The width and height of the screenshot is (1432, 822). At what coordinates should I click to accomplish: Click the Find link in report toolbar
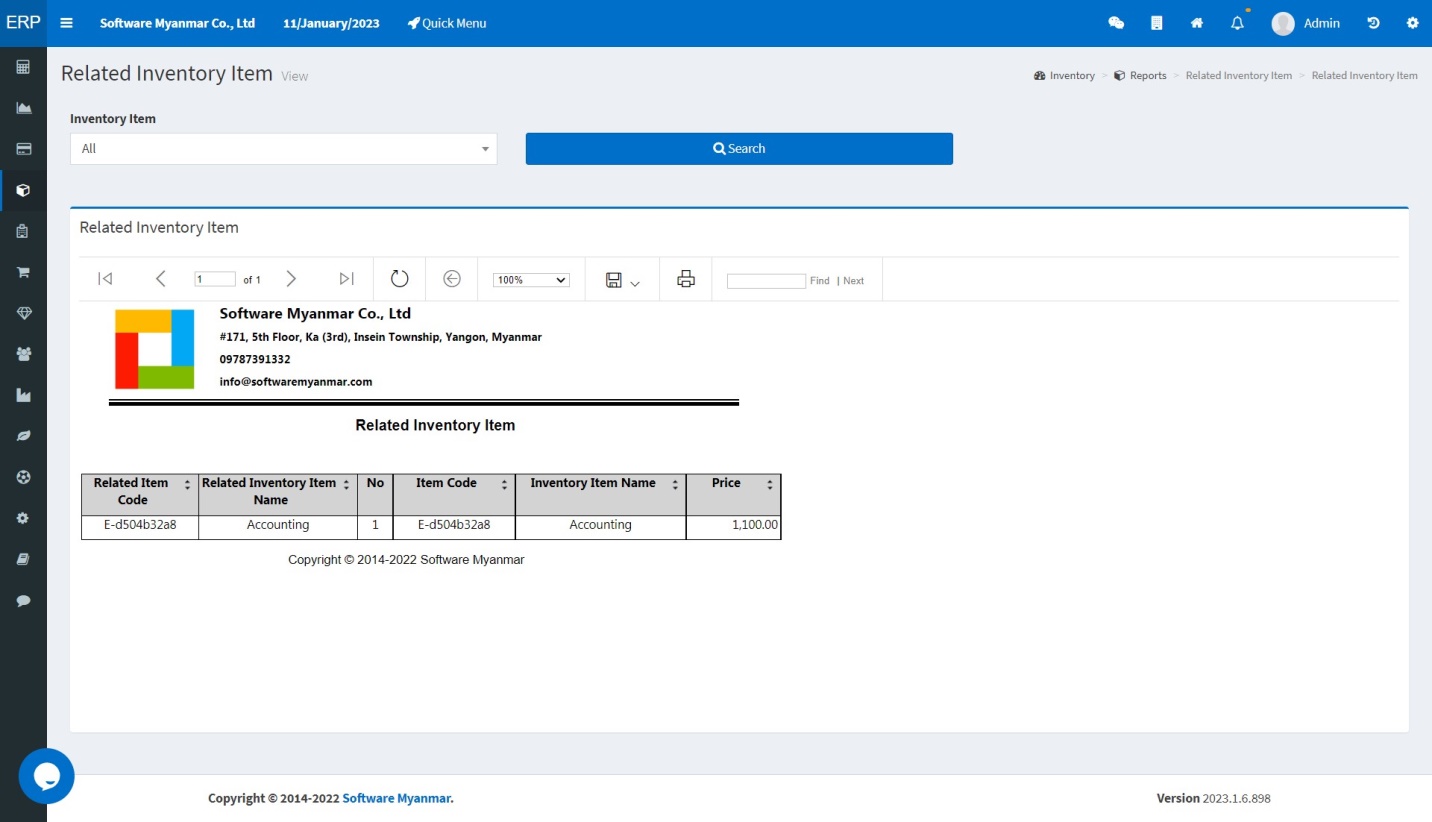click(820, 281)
